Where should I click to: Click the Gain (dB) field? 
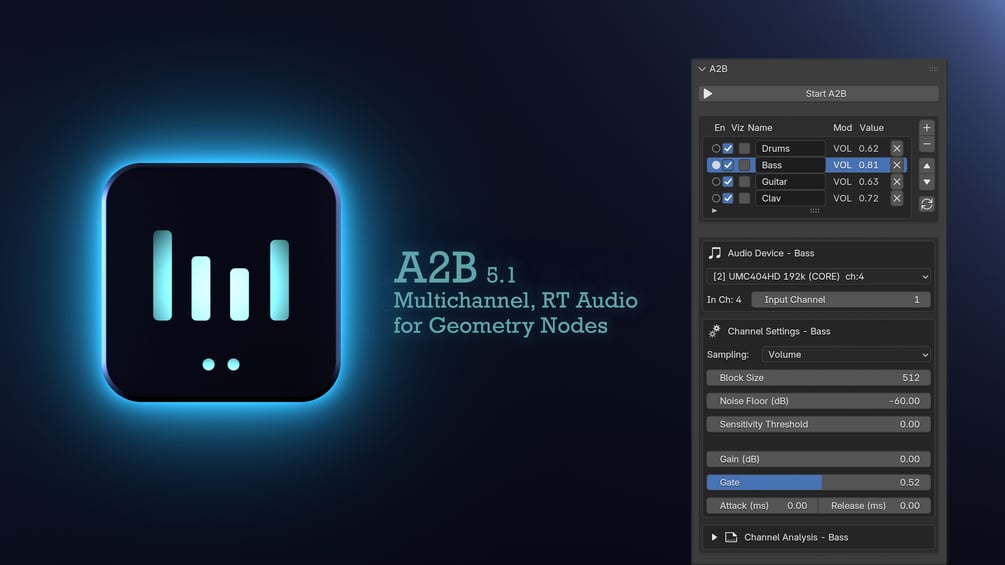(x=818, y=459)
